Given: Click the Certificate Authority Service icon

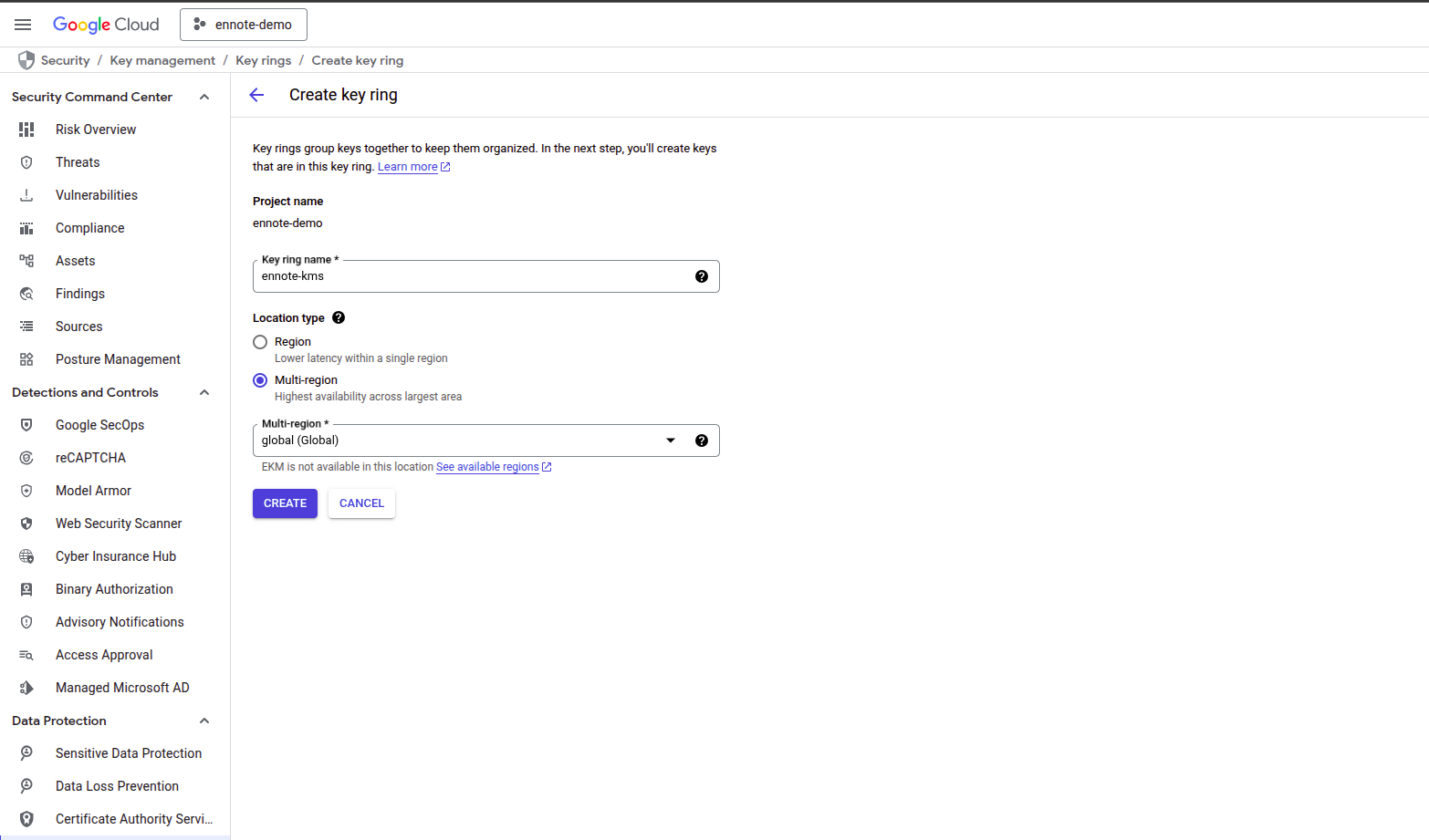Looking at the screenshot, I should pyautogui.click(x=26, y=819).
